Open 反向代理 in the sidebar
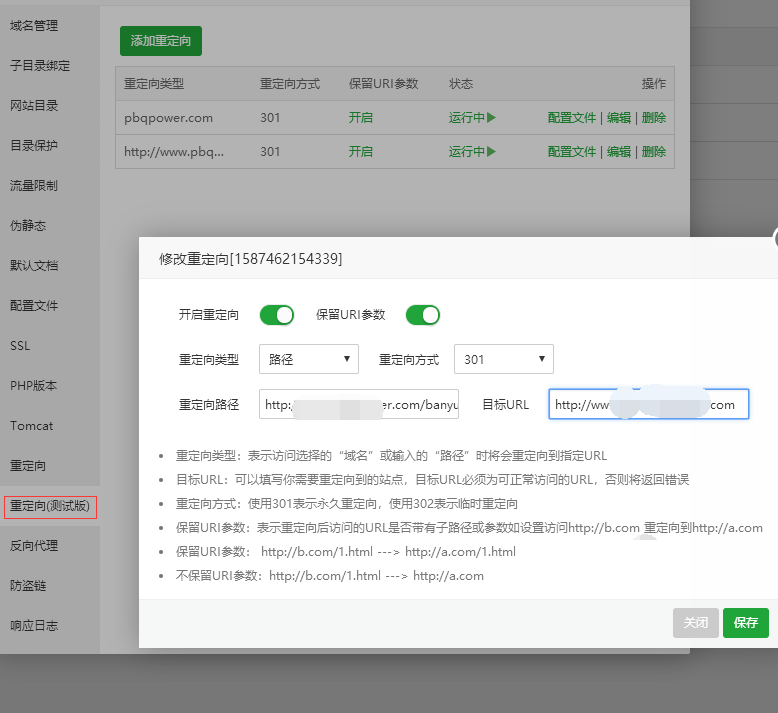This screenshot has height=713, width=778. (34, 546)
